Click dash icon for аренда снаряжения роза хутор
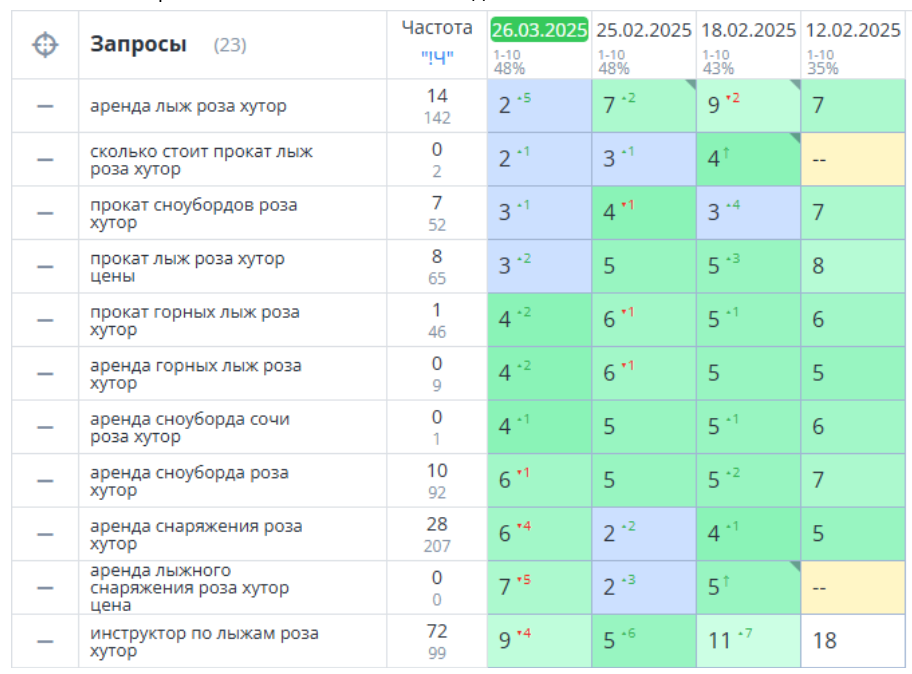 tap(45, 534)
